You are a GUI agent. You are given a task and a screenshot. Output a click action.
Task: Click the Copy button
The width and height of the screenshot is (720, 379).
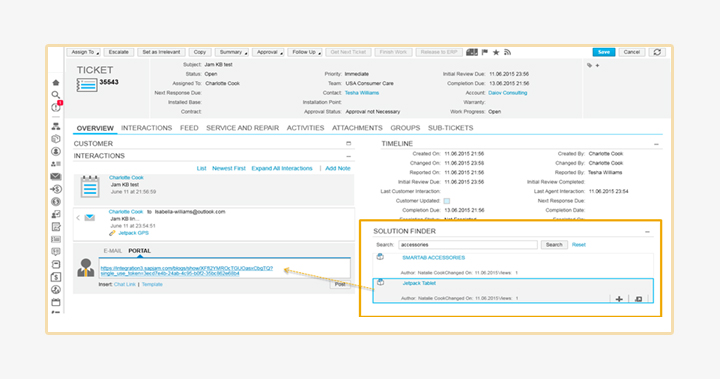click(x=200, y=52)
